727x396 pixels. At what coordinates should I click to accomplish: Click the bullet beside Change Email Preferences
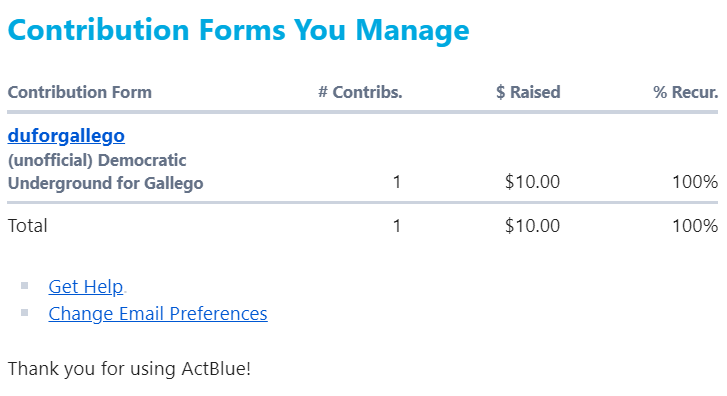[25, 313]
